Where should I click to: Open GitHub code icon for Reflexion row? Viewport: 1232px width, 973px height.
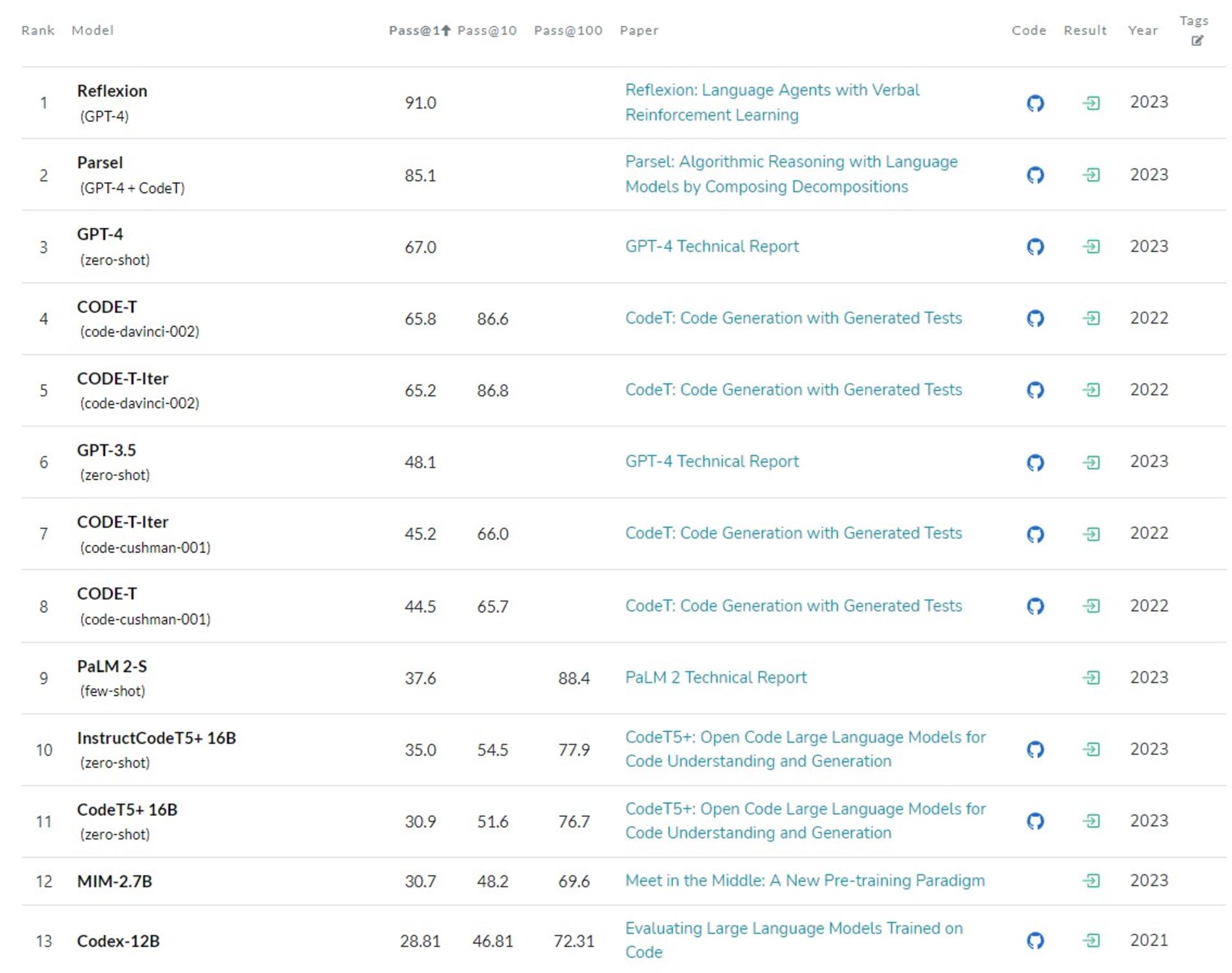tap(1035, 103)
